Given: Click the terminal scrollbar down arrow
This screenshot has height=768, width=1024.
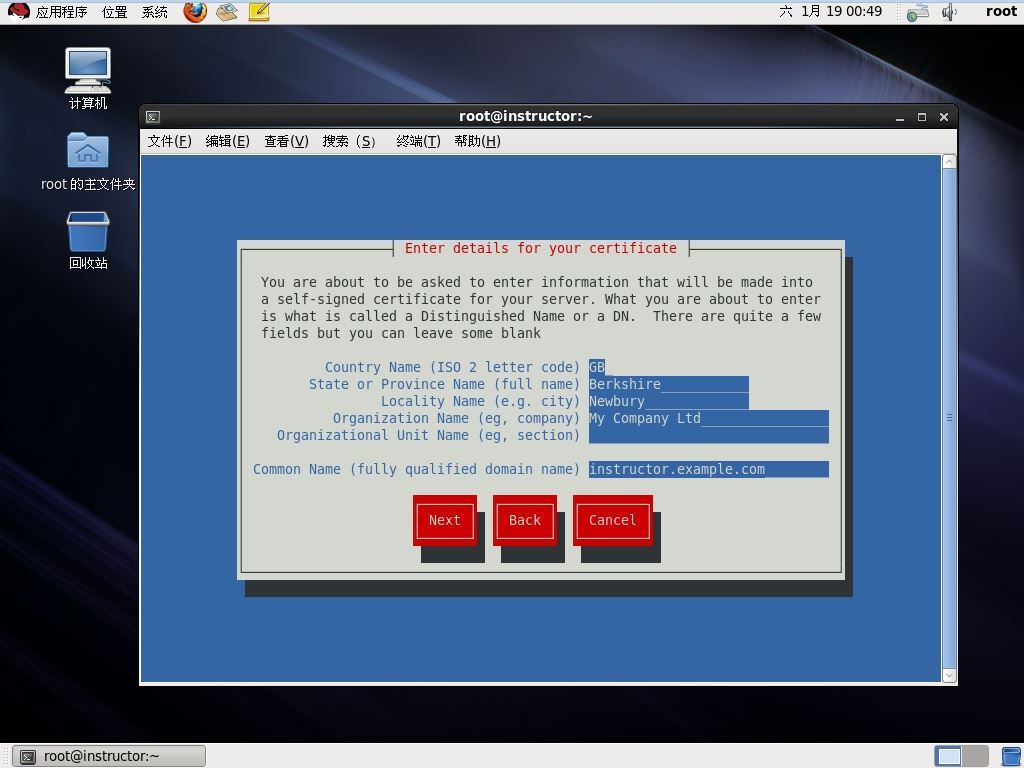Looking at the screenshot, I should coord(950,675).
